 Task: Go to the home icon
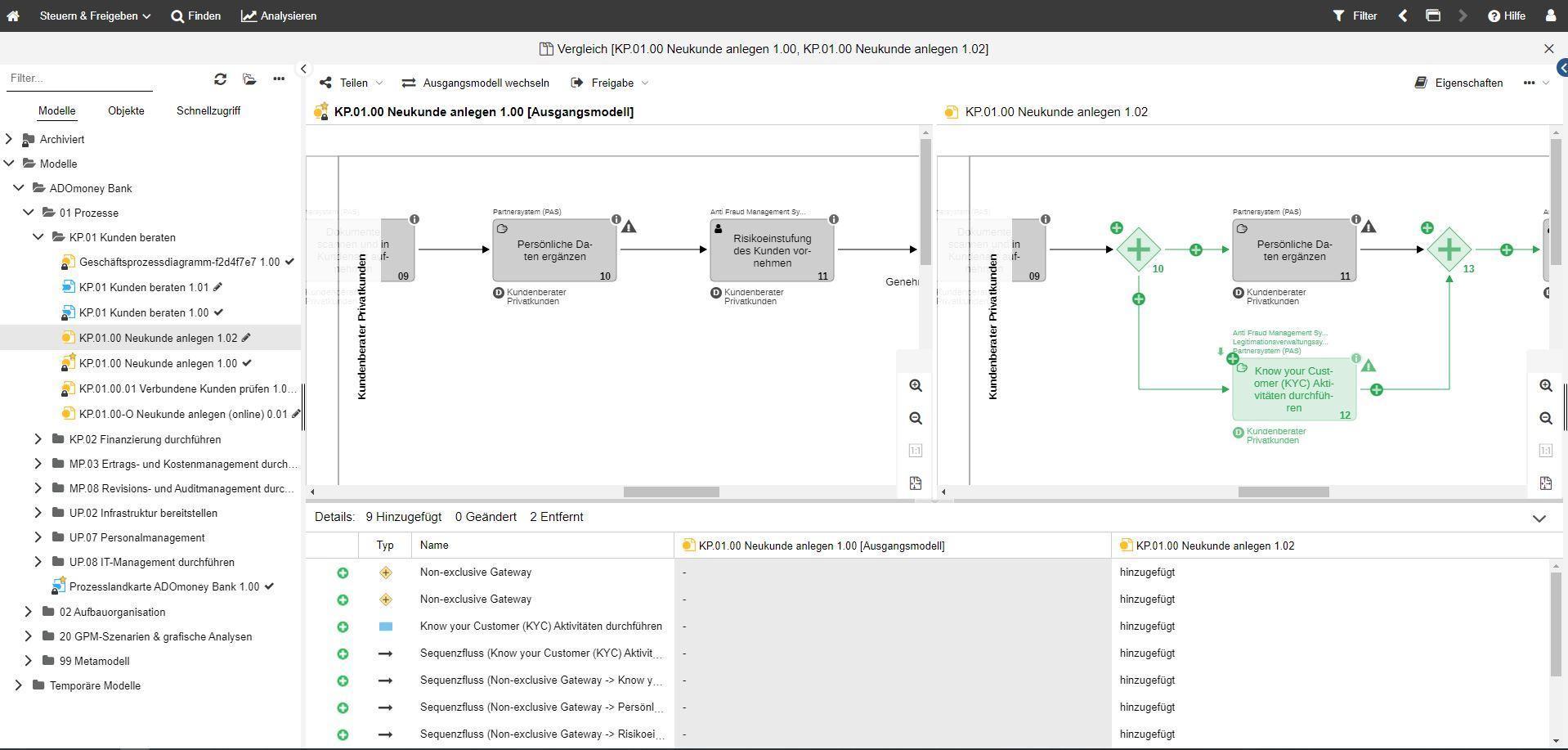[x=13, y=16]
